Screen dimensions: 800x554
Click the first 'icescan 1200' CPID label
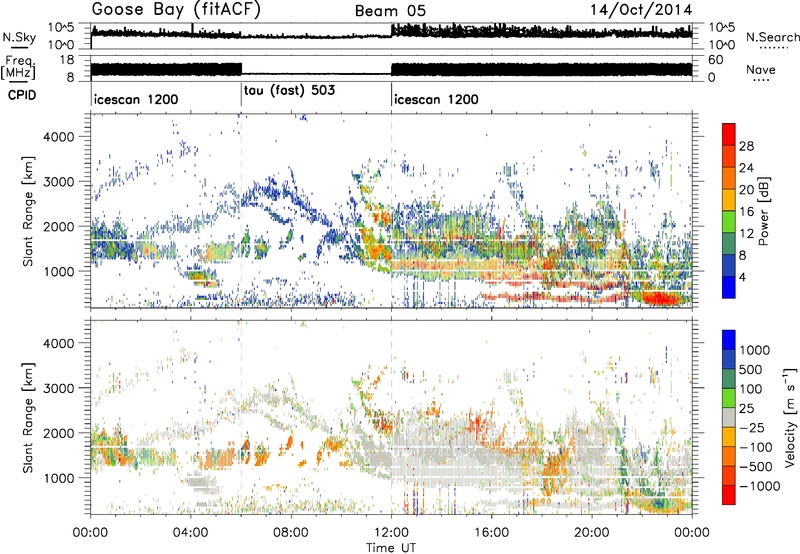tap(136, 99)
